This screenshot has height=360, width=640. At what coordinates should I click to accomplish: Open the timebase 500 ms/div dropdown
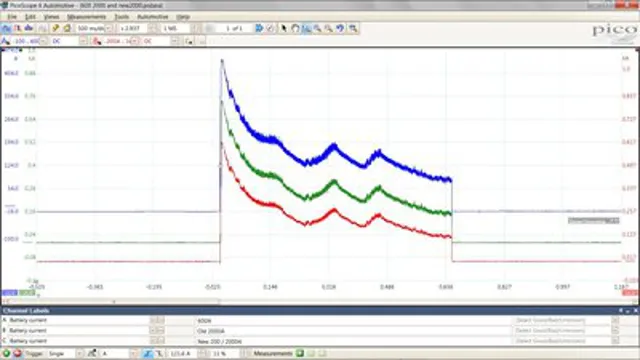(109, 28)
